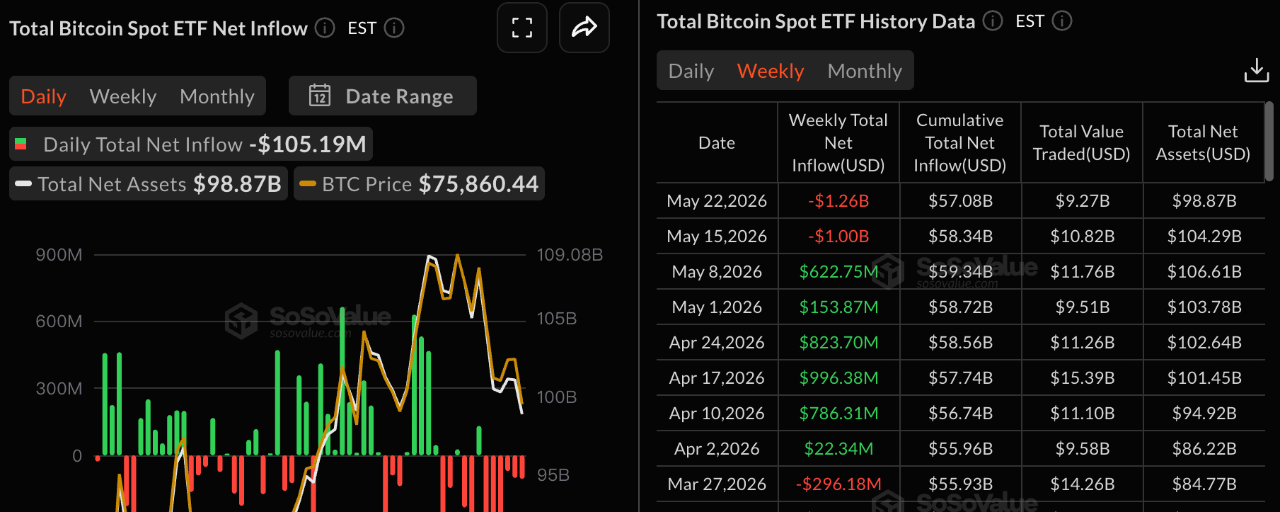Select the $823.70M weekly inflow value
This screenshot has width=1280, height=512.
pyautogui.click(x=838, y=343)
